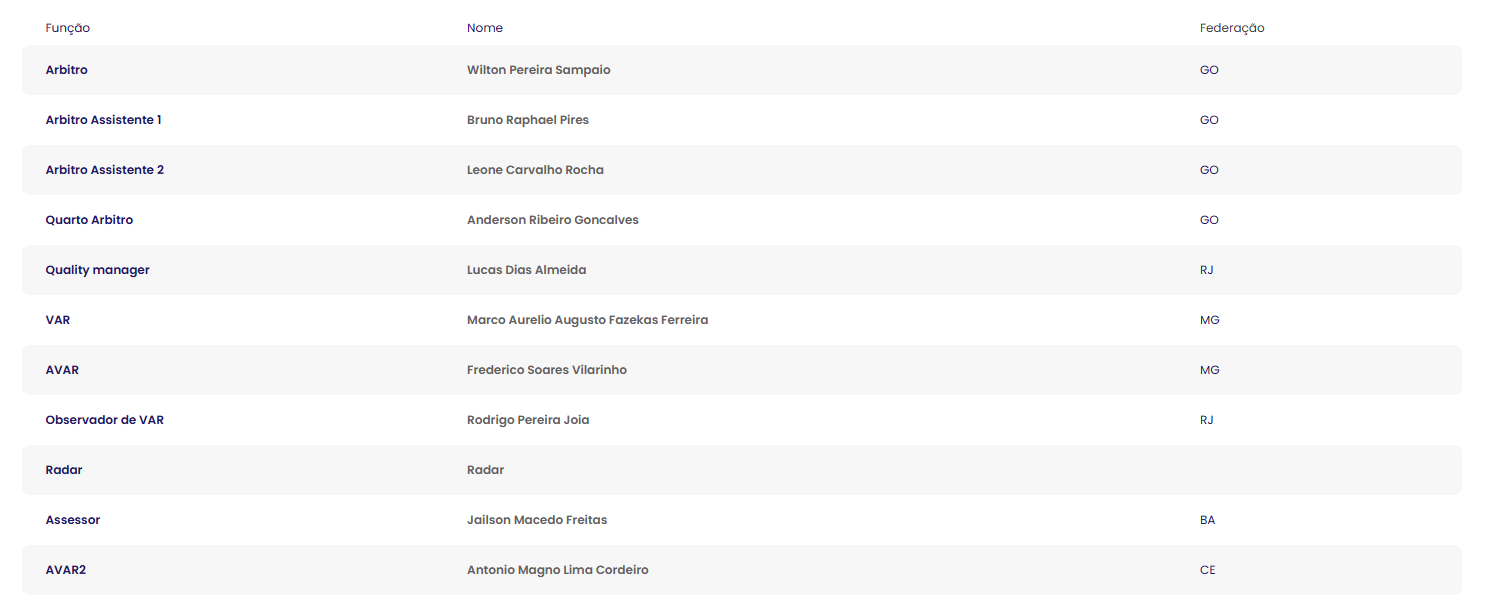The image size is (1491, 610).
Task: Click Marco Aurelio Augusto Fazekas Ferreira
Action: coord(588,320)
